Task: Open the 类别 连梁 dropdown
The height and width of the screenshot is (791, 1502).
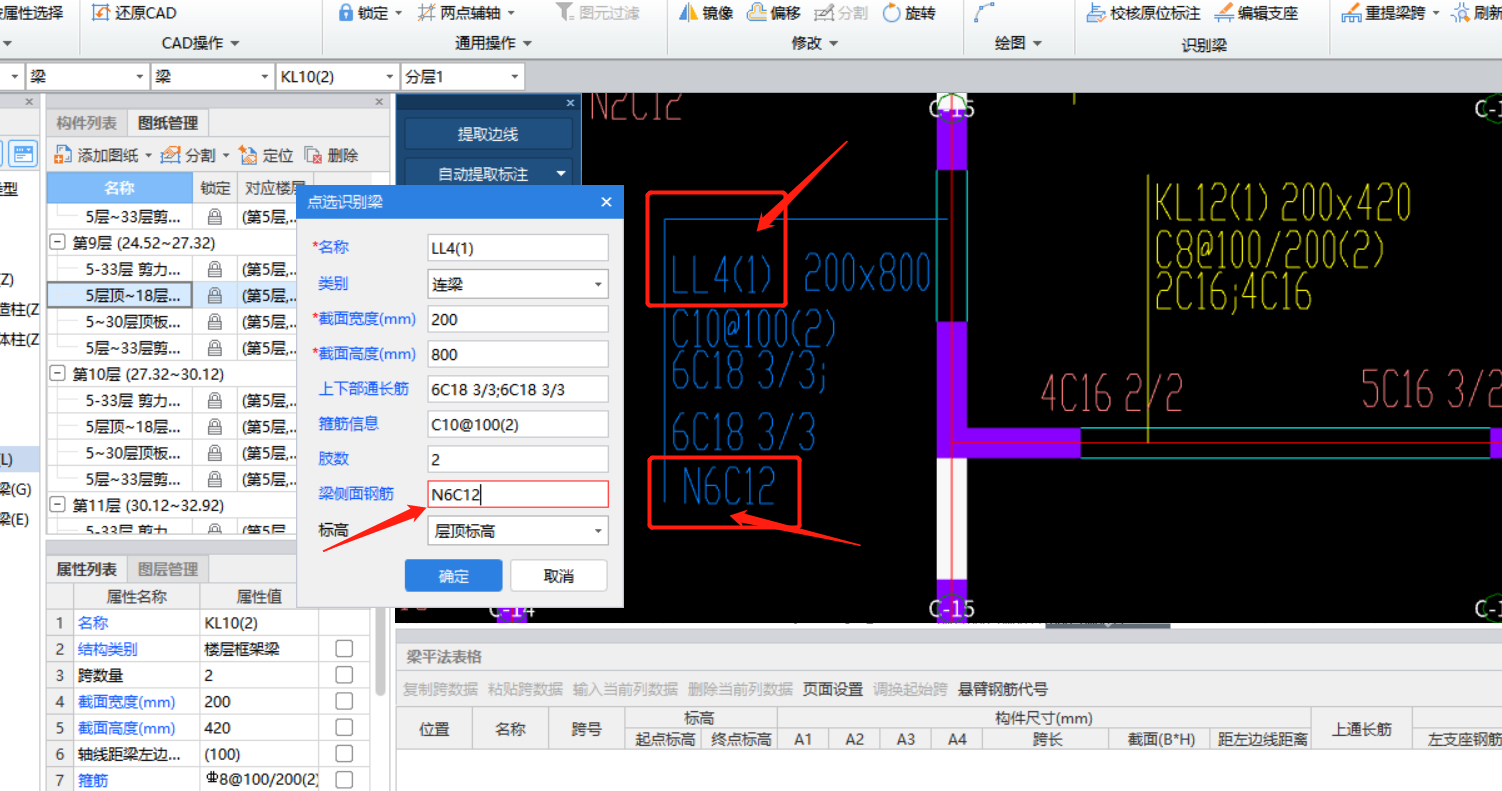Action: pyautogui.click(x=598, y=284)
